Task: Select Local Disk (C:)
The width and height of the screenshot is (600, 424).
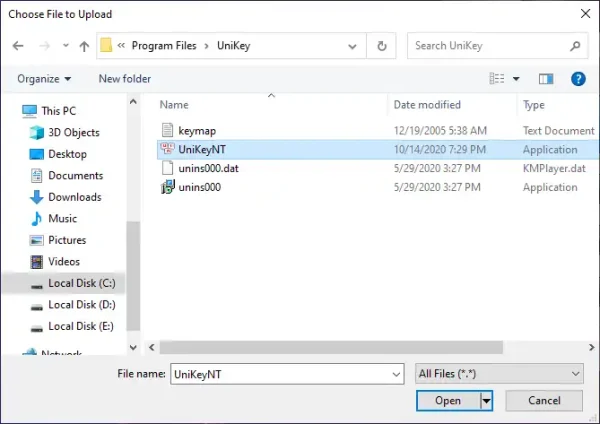Action: [82, 283]
